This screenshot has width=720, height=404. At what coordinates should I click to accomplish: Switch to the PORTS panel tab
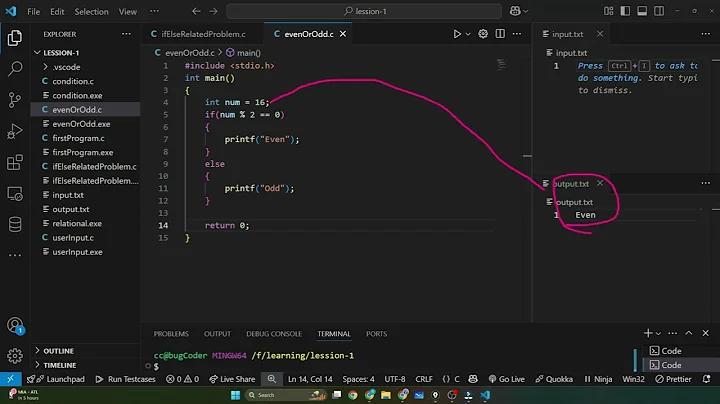[377, 334]
